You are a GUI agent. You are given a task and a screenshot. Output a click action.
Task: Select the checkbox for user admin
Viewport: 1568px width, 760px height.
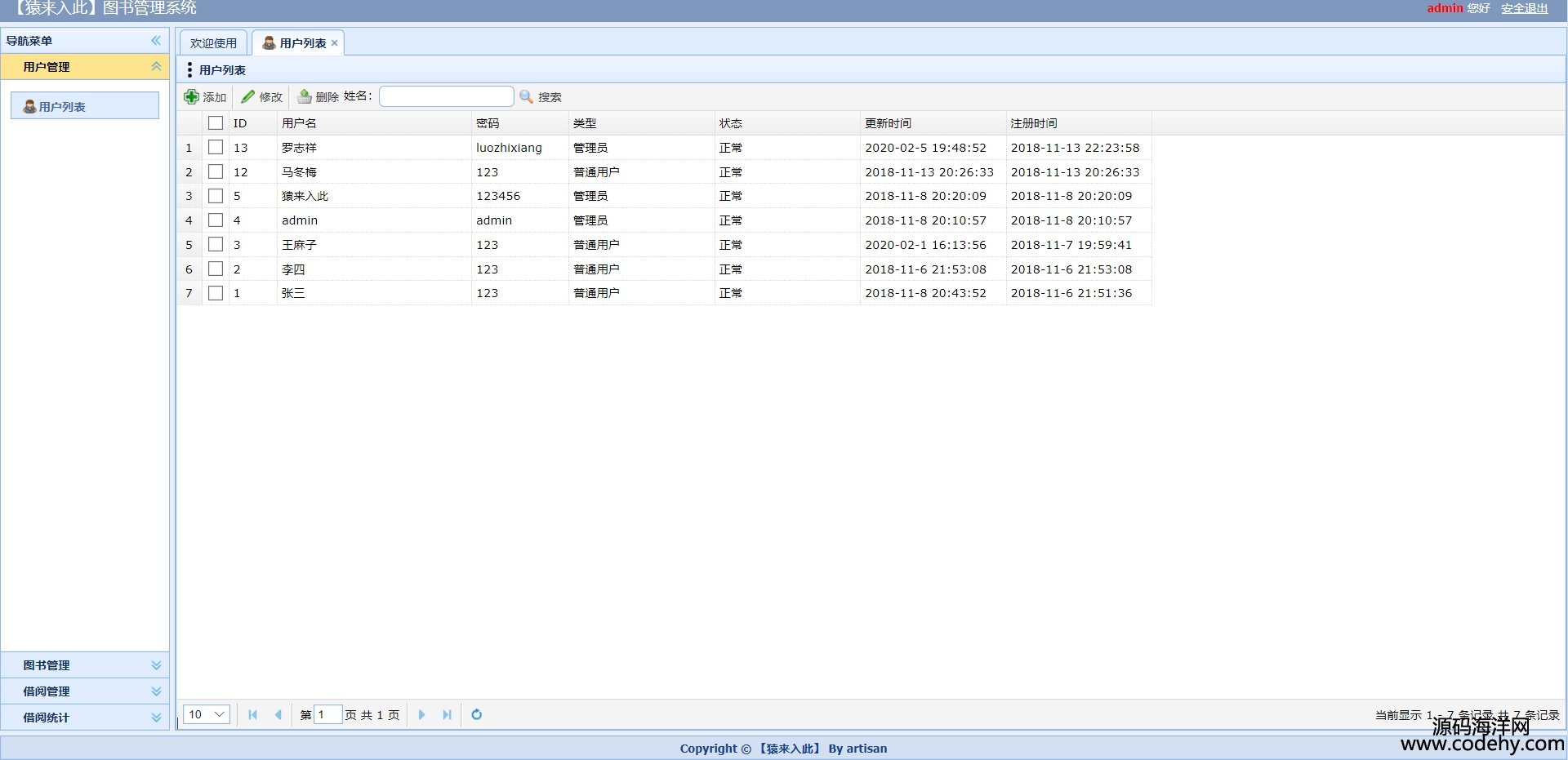[x=216, y=220]
